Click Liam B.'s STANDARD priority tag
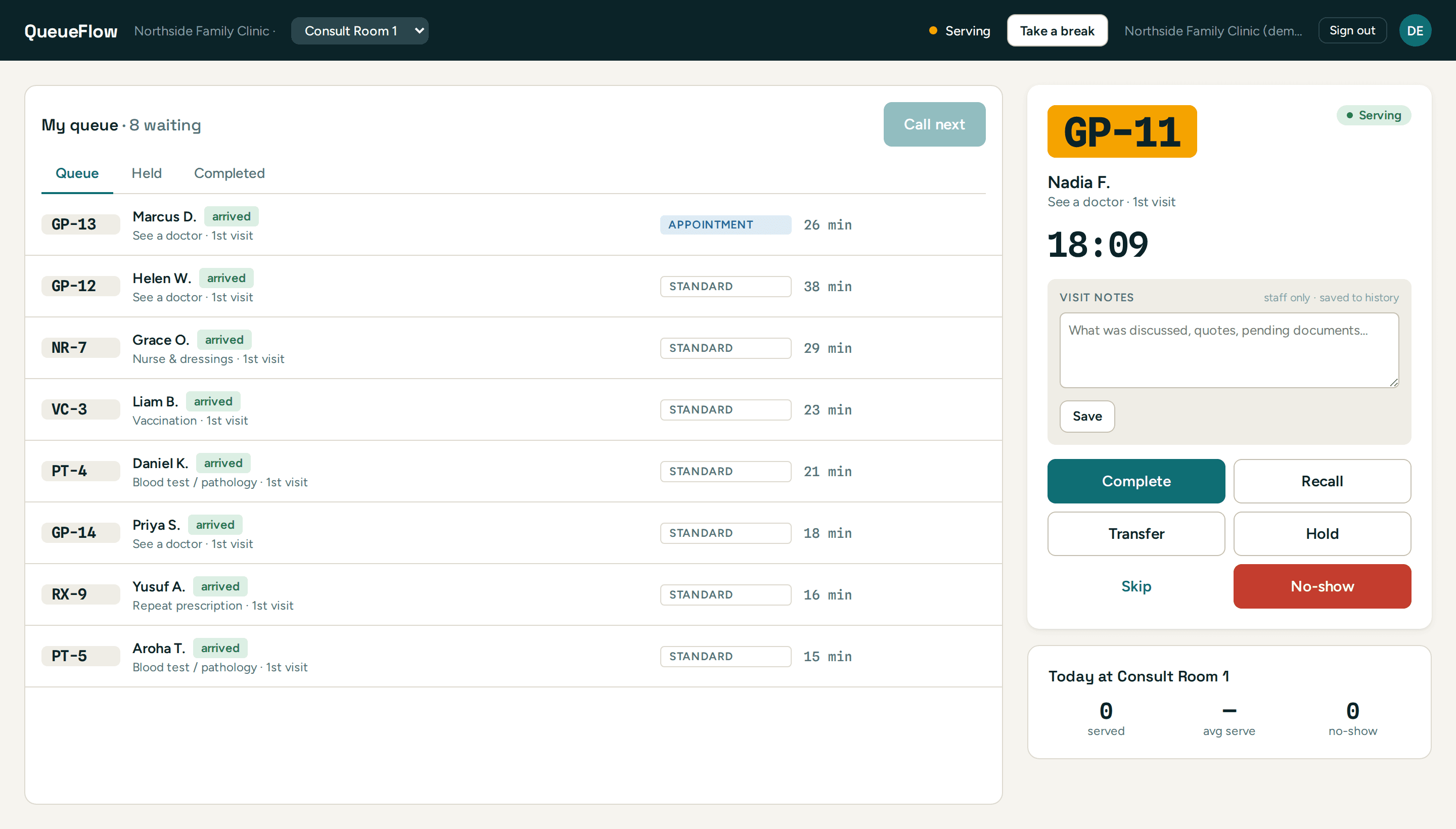This screenshot has width=1456, height=829. pyautogui.click(x=725, y=410)
